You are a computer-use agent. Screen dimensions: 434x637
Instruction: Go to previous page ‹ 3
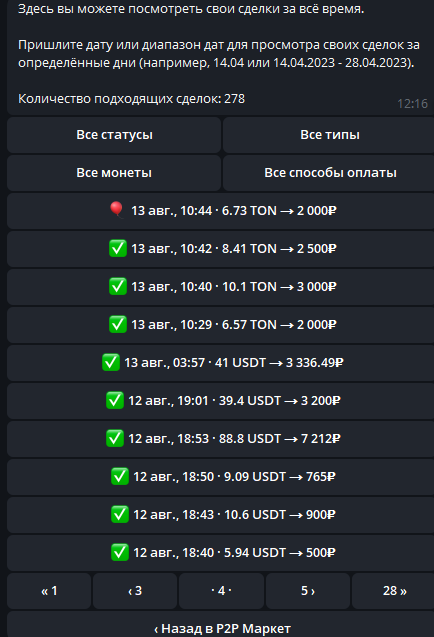click(x=135, y=591)
